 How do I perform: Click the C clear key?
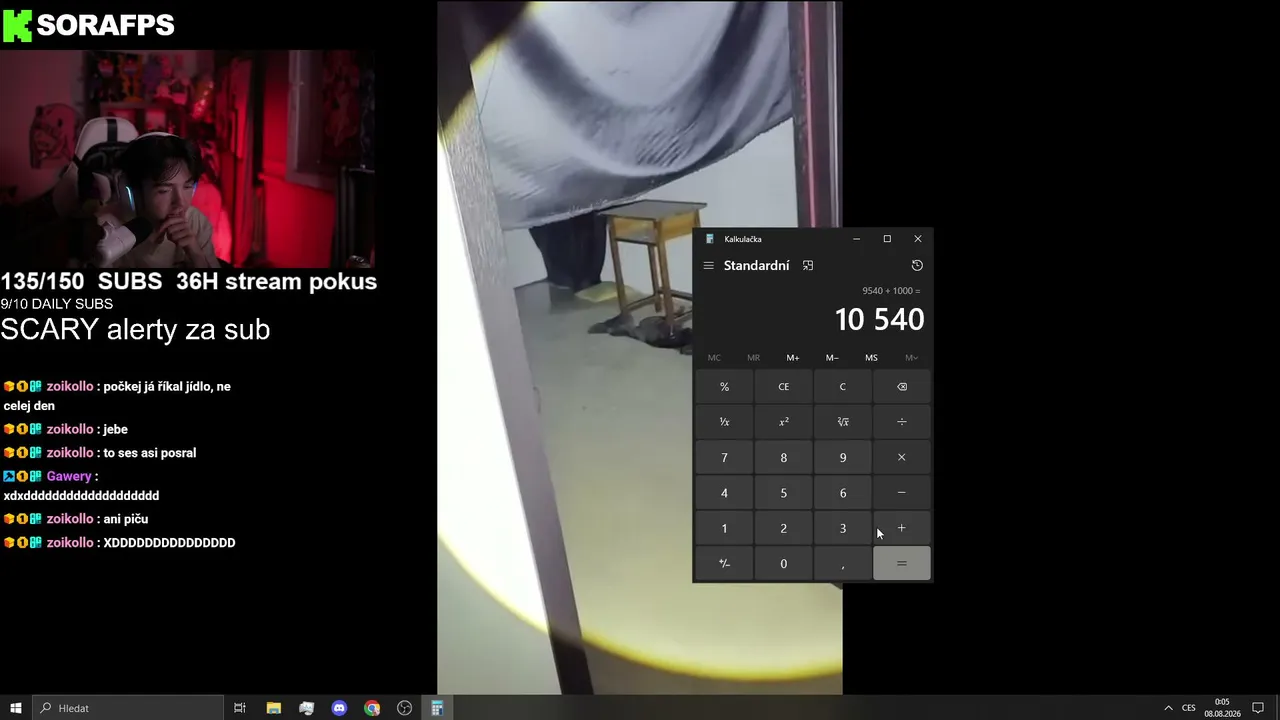[842, 387]
